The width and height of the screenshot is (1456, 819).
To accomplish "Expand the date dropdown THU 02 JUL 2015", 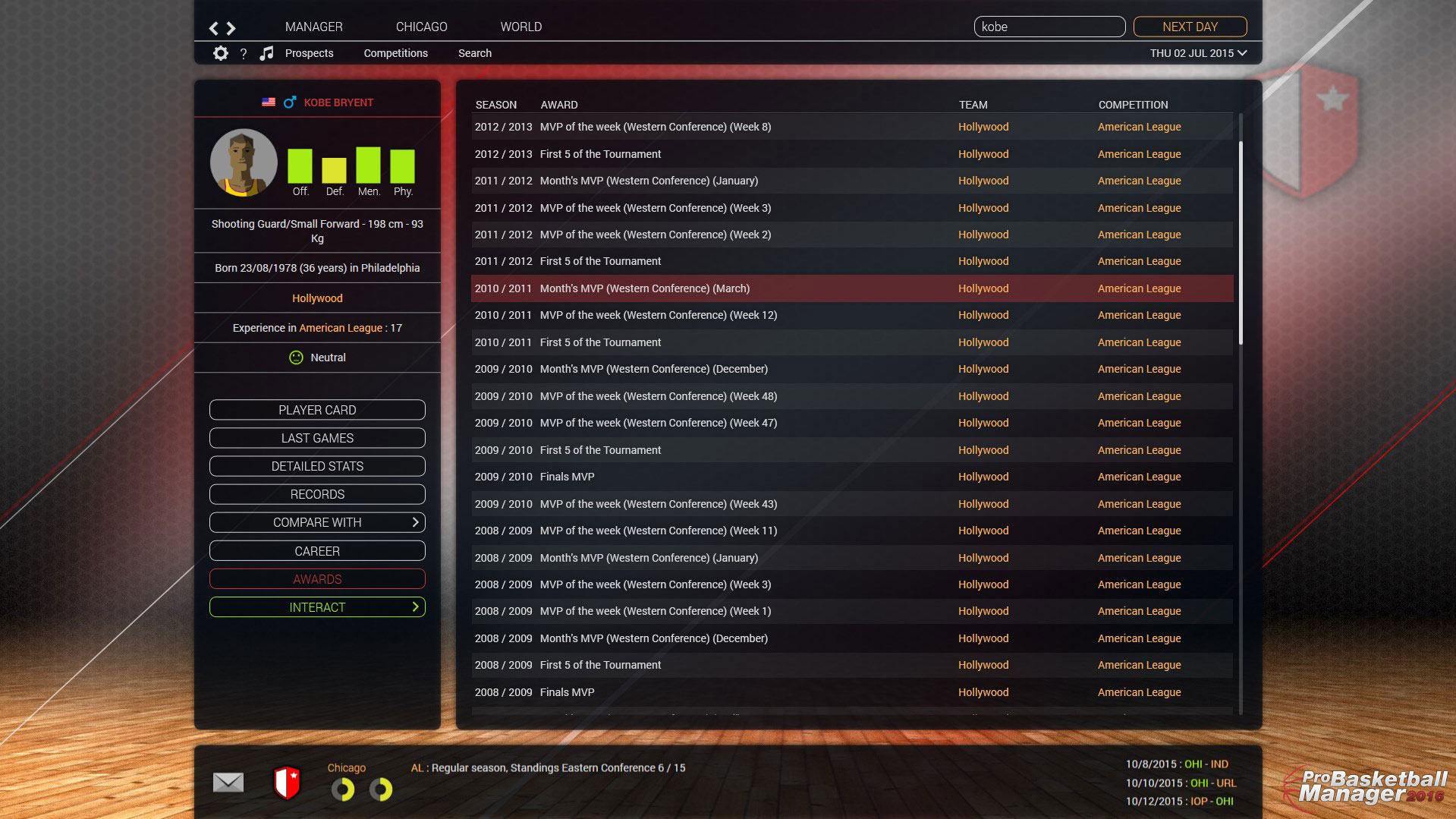I will tap(1197, 53).
